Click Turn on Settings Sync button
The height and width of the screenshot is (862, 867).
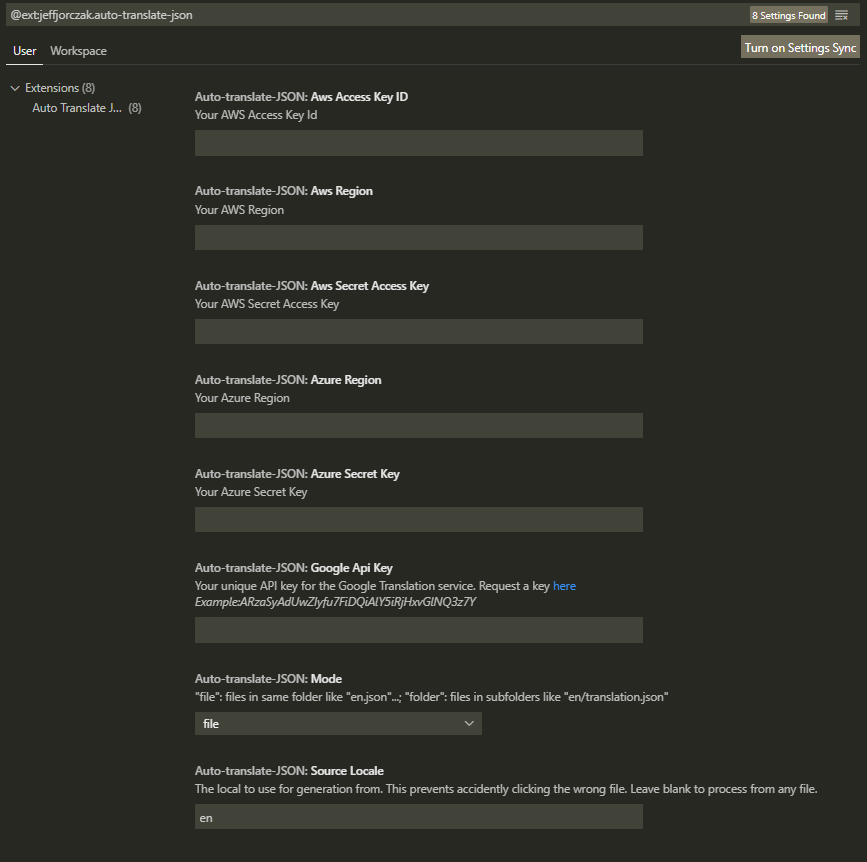coord(800,48)
